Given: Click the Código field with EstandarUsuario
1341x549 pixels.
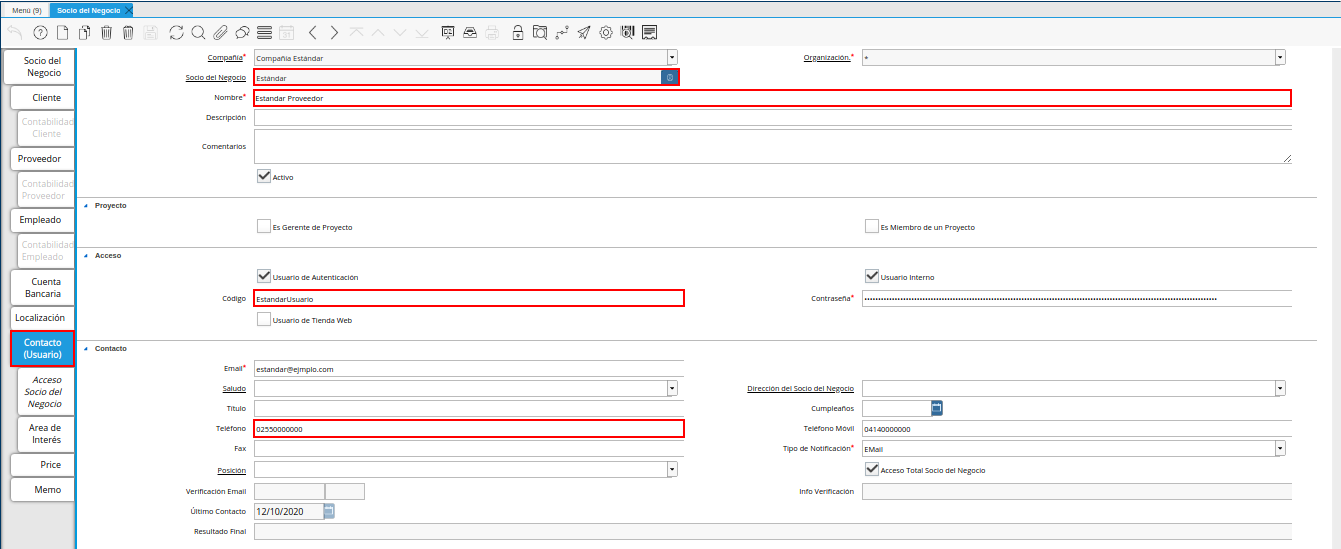Looking at the screenshot, I should click(x=469, y=298).
